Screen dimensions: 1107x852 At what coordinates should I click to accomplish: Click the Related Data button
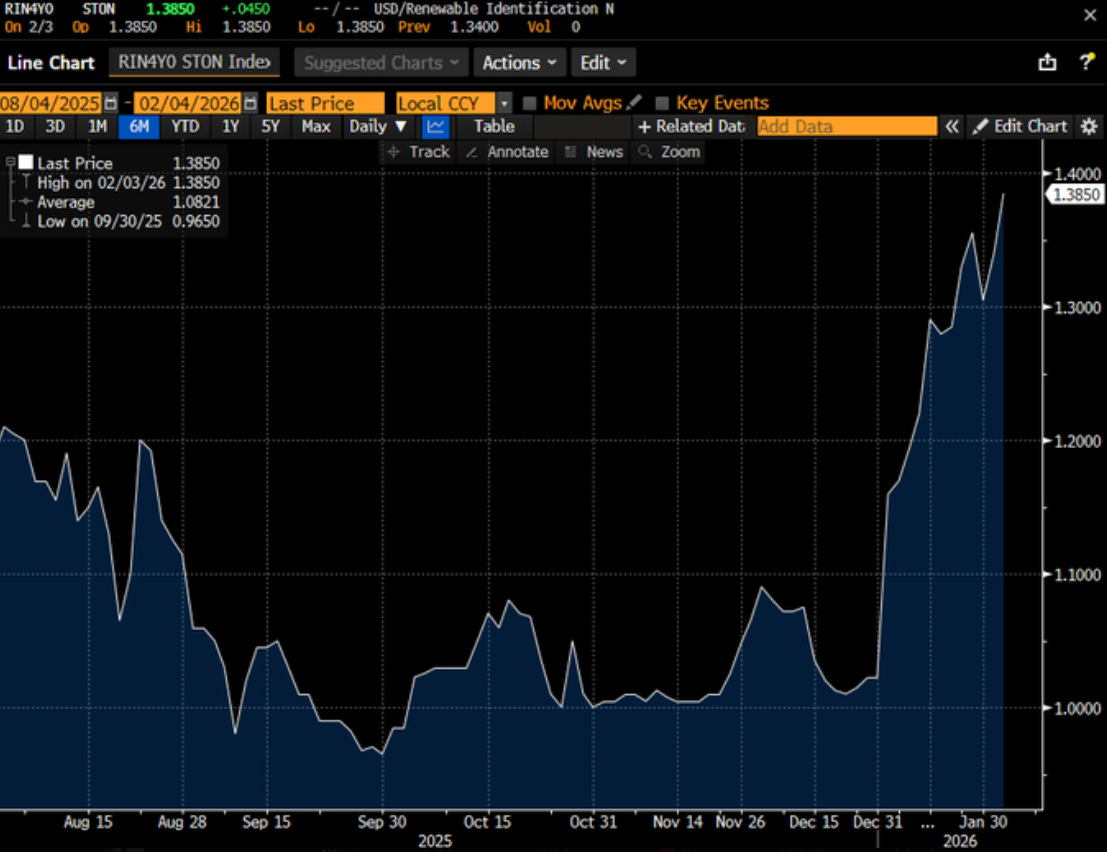[691, 126]
